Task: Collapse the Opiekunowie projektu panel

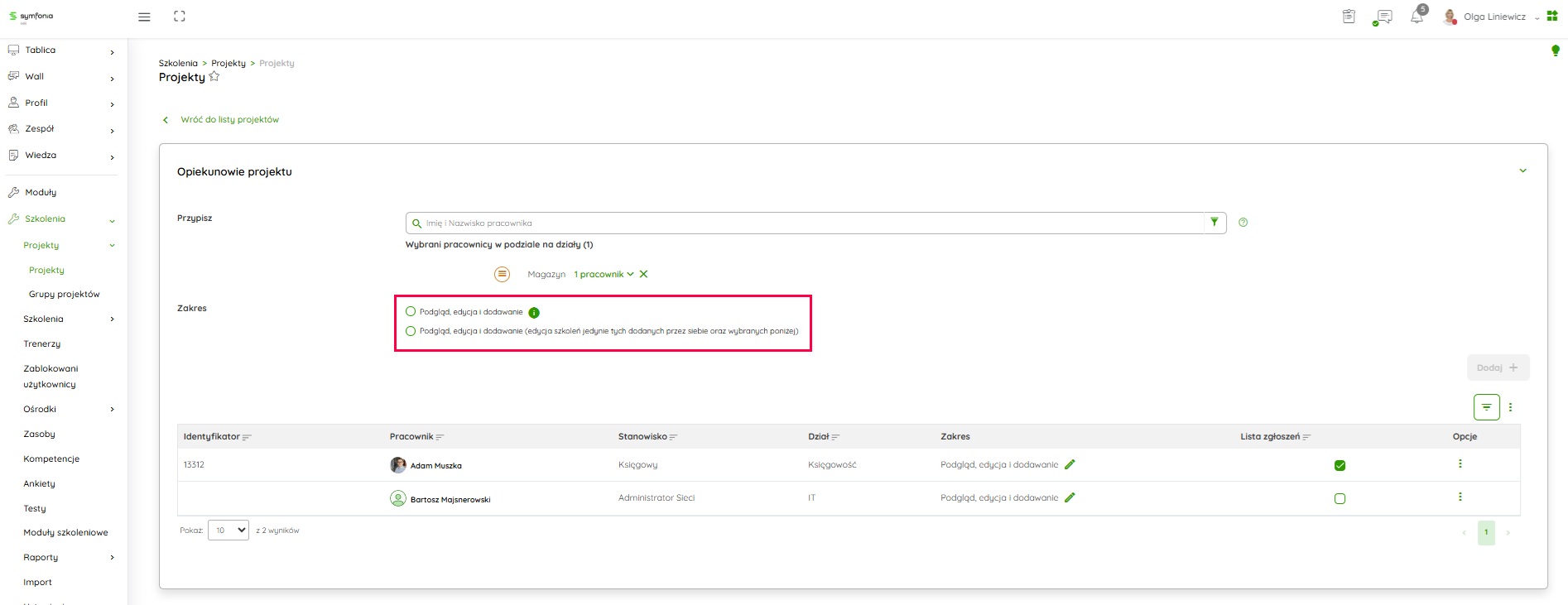Action: coord(1522,171)
